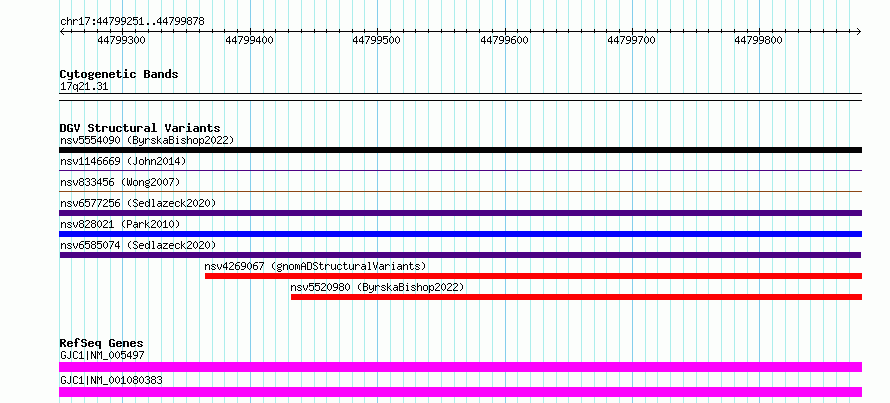890x403 pixels.
Task: Click the GJC1|NM_005497 magenta gene bar
Action: (x=460, y=367)
